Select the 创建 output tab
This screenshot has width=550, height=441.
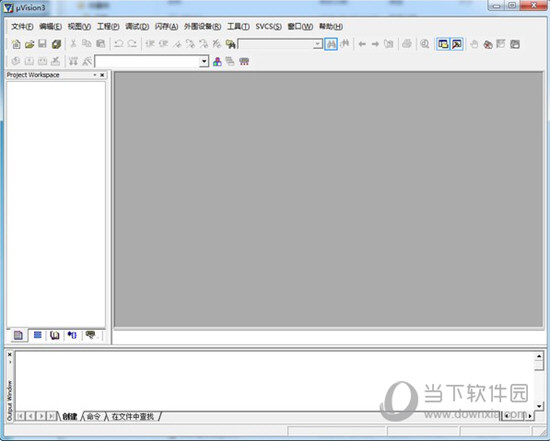click(69, 416)
